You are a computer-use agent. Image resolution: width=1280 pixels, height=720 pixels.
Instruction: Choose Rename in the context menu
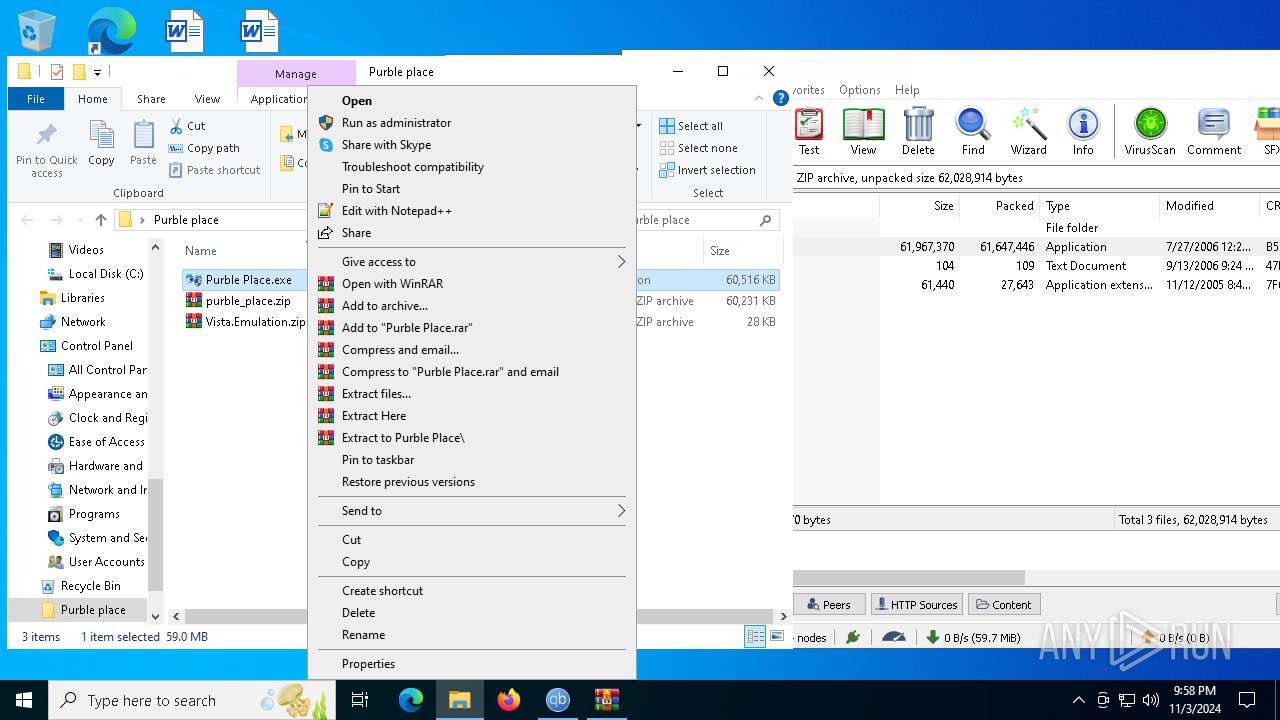[x=472, y=635]
